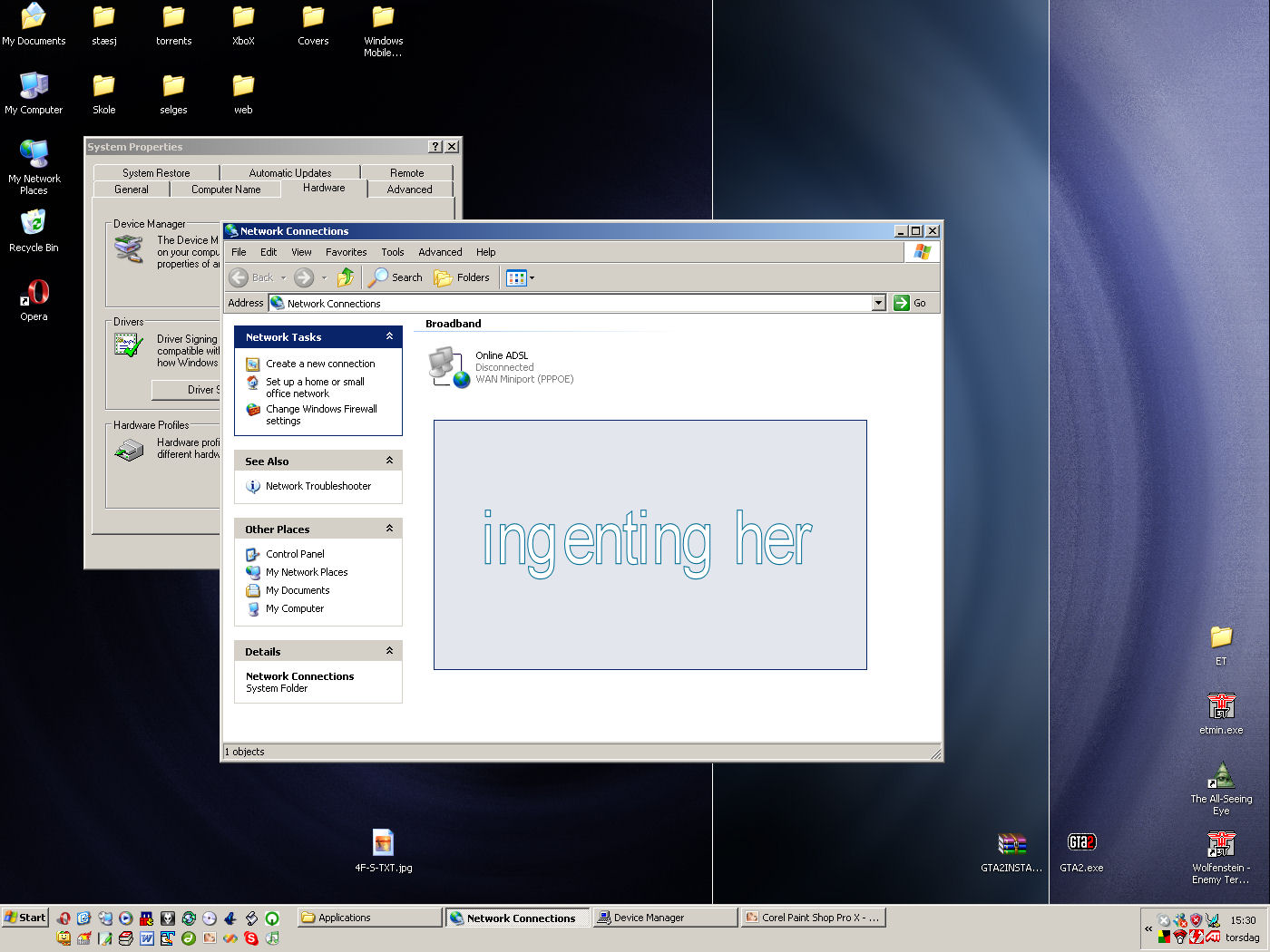The image size is (1270, 952).
Task: Switch to Automatic Updates tab in System Properties
Action: (x=290, y=172)
